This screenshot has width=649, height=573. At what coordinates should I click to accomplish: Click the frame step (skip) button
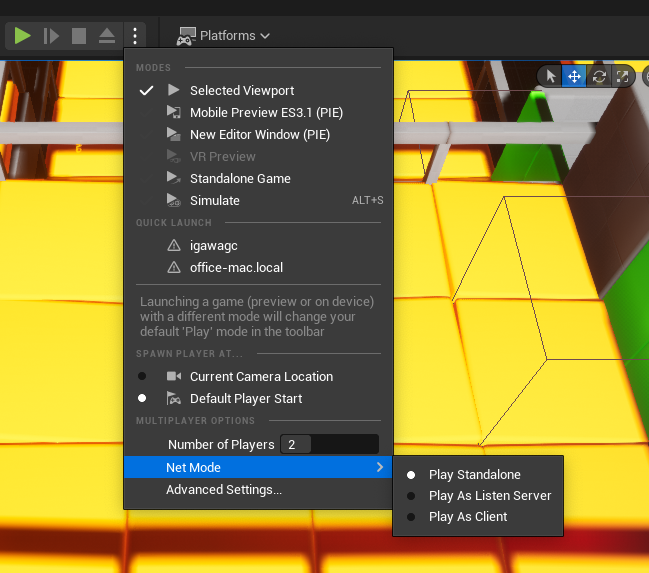coord(51,36)
